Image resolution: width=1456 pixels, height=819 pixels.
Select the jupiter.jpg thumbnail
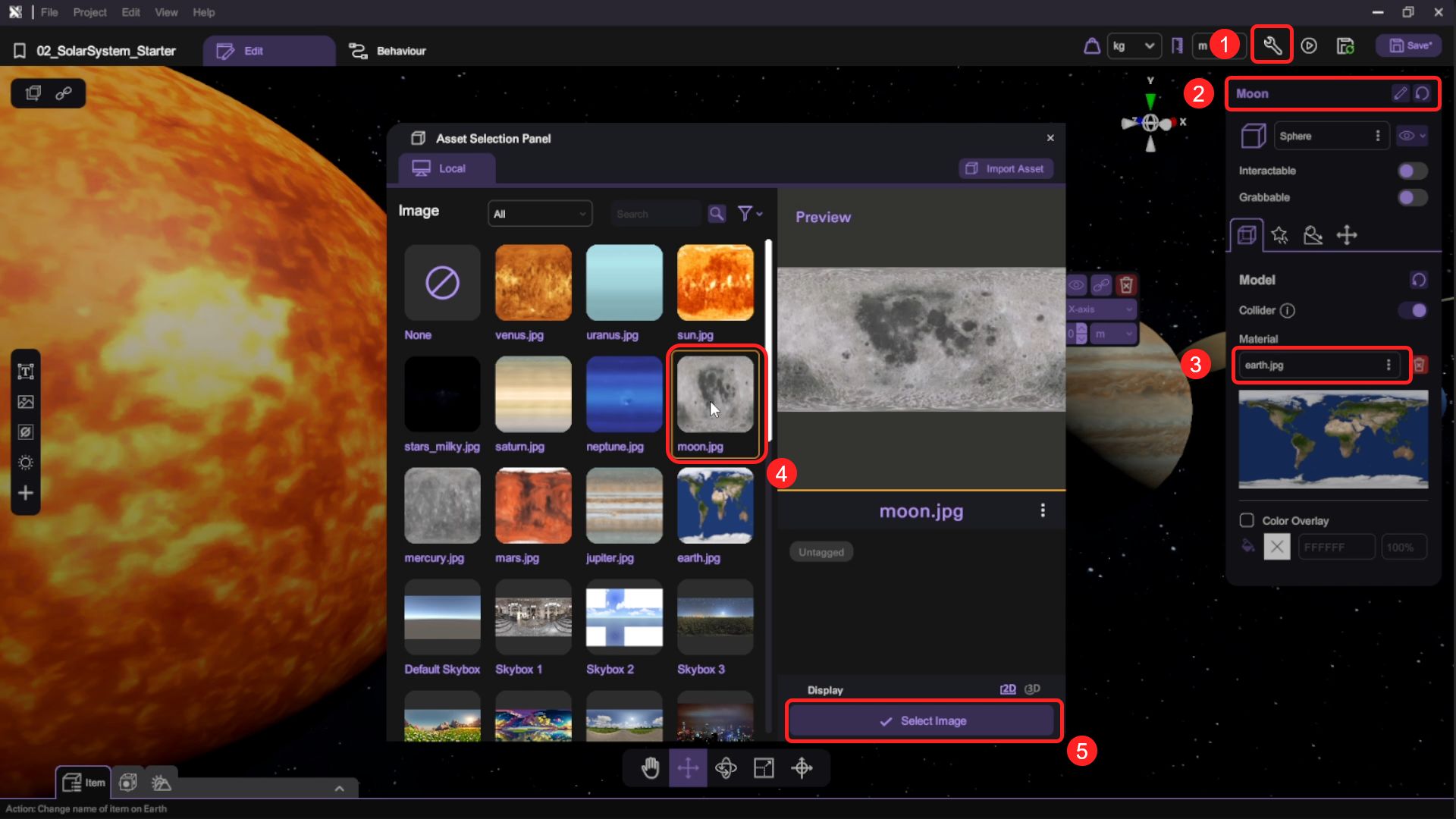[624, 506]
